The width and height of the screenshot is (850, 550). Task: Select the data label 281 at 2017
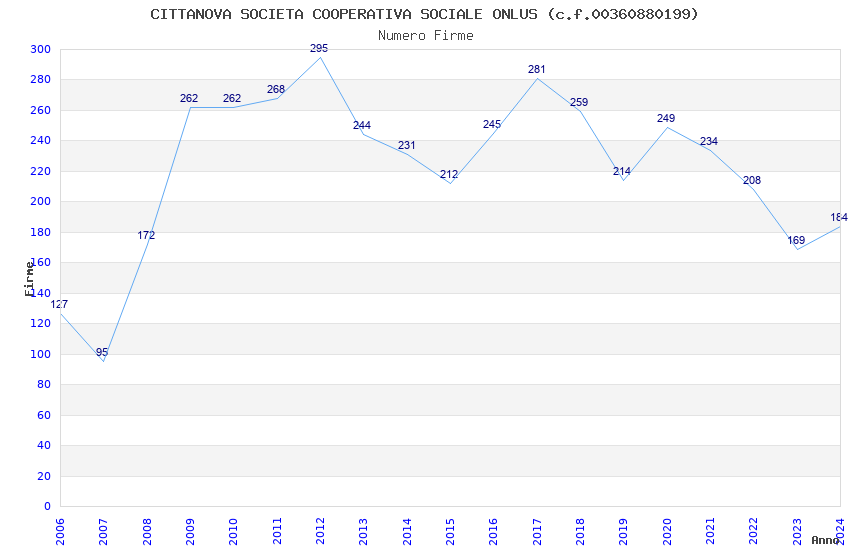coord(536,69)
